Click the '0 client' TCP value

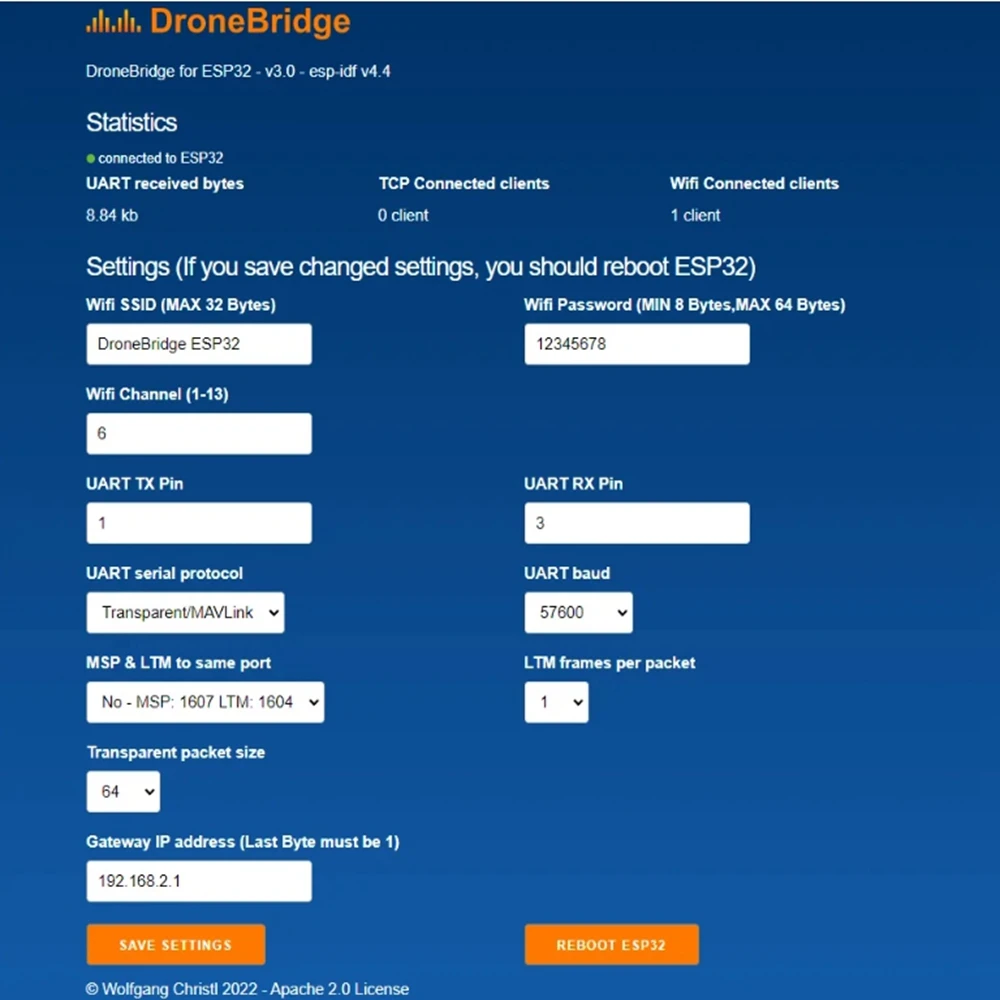coord(403,216)
